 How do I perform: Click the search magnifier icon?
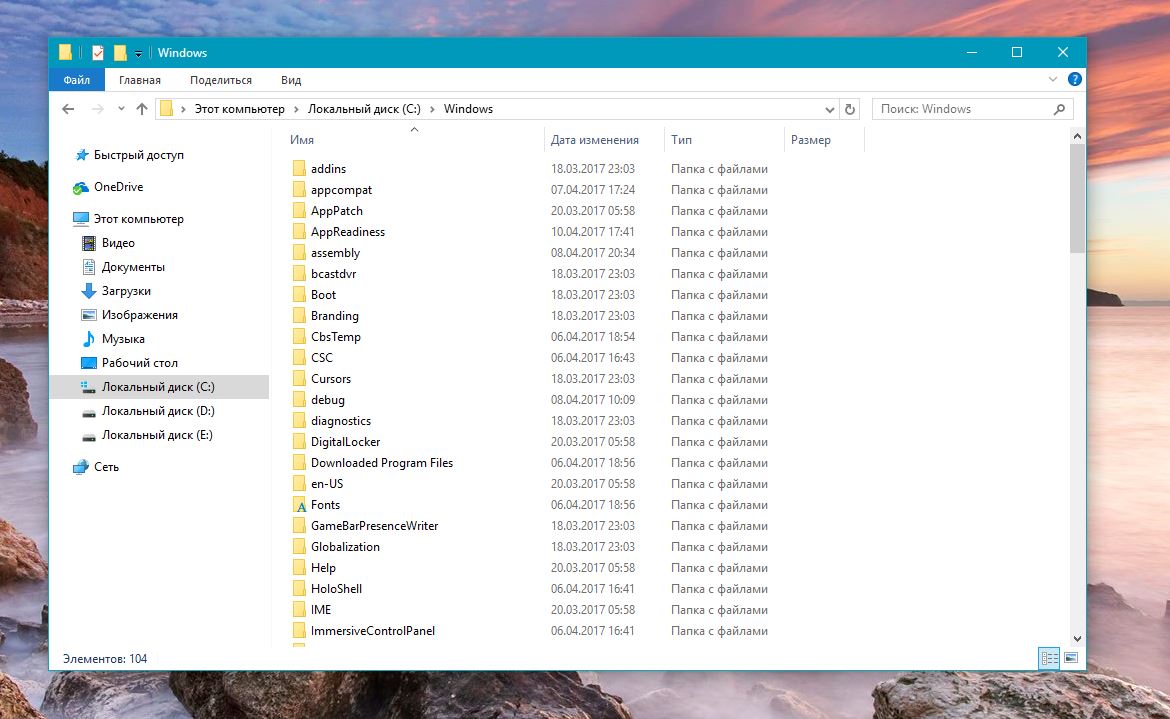[x=1059, y=110]
